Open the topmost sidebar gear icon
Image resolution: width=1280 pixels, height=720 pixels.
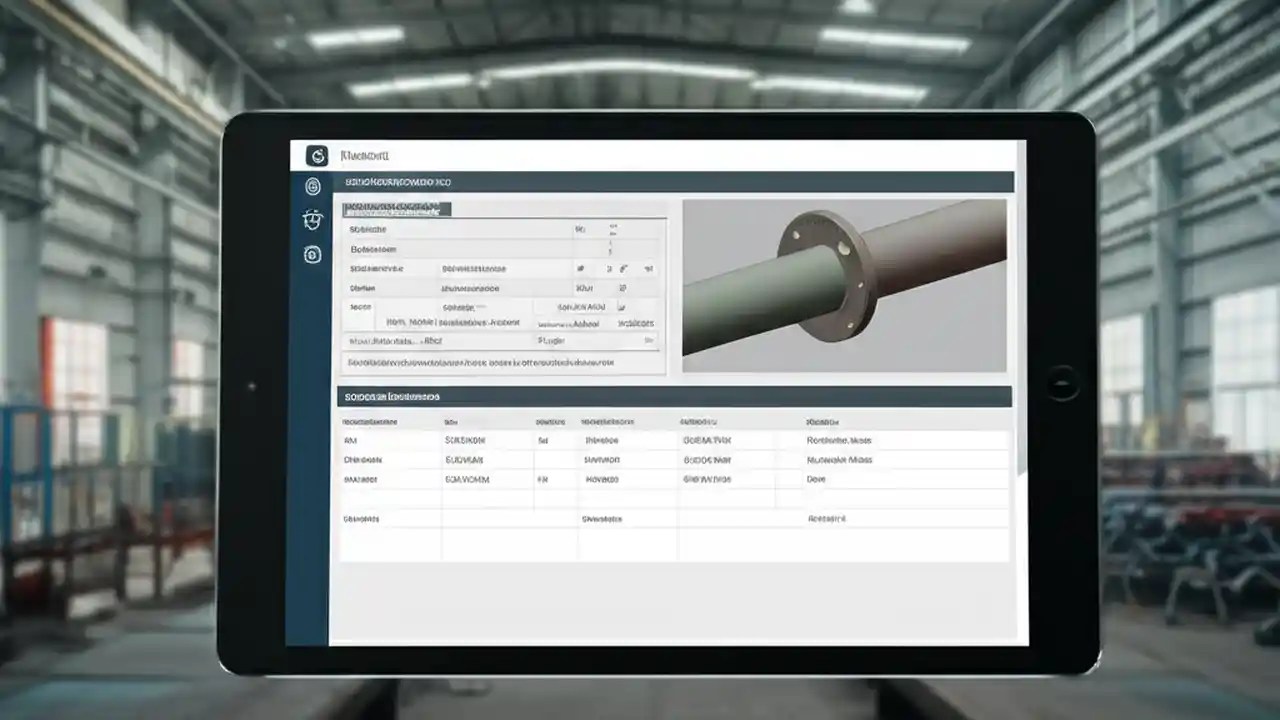(313, 186)
